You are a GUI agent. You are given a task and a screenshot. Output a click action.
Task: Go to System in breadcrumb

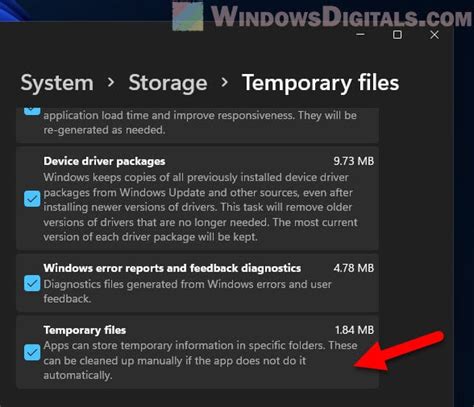pyautogui.click(x=57, y=83)
